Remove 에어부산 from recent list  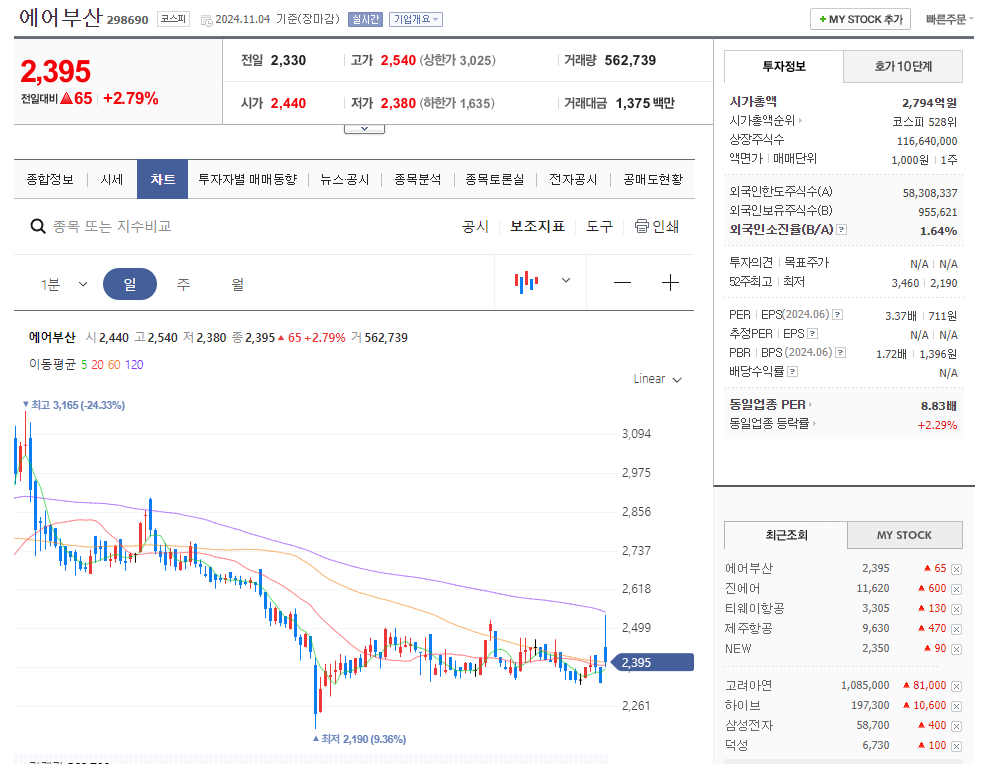point(956,569)
